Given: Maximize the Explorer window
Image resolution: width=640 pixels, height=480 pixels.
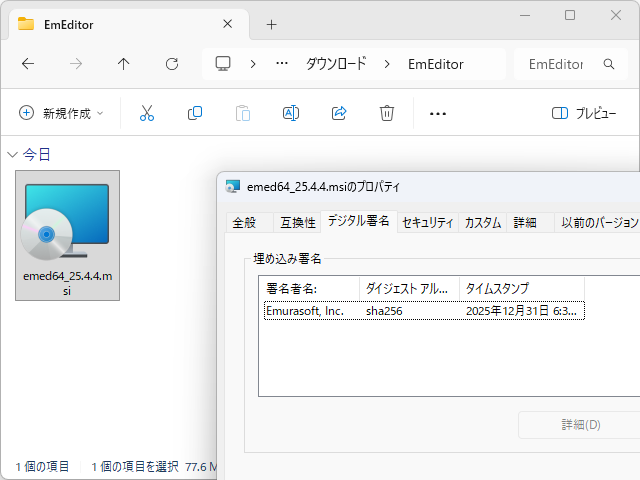Looking at the screenshot, I should pos(570,16).
